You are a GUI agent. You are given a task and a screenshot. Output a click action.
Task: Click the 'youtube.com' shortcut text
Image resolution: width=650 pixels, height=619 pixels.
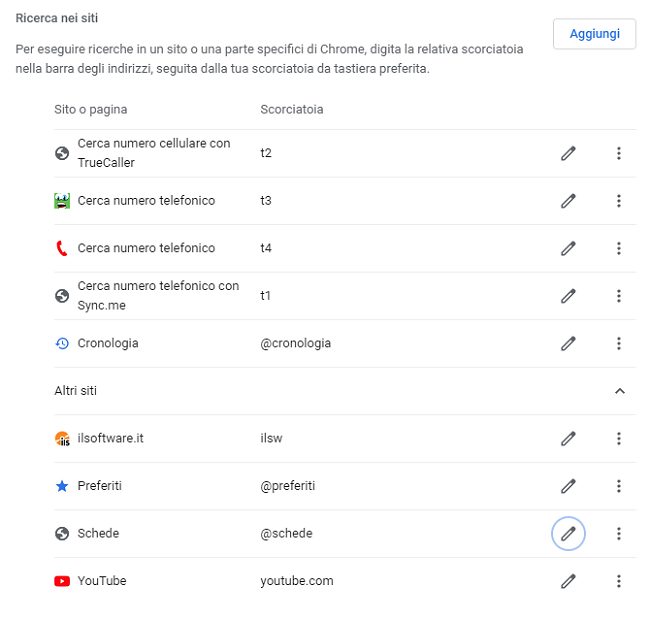point(296,581)
